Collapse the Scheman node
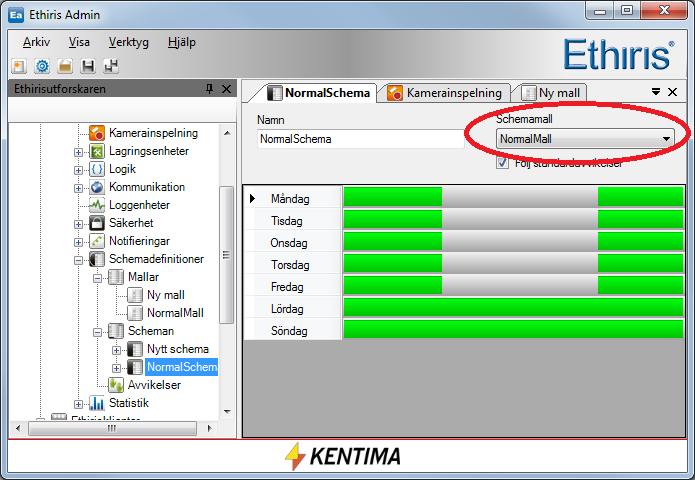695x480 pixels. click(x=98, y=332)
